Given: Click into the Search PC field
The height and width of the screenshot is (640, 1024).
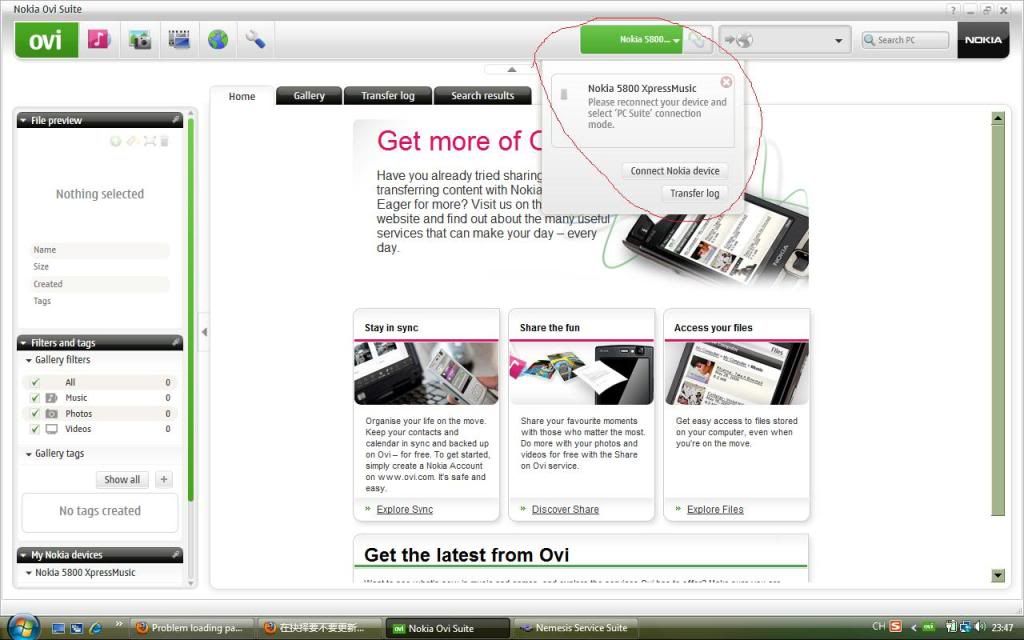Looking at the screenshot, I should tap(908, 41).
